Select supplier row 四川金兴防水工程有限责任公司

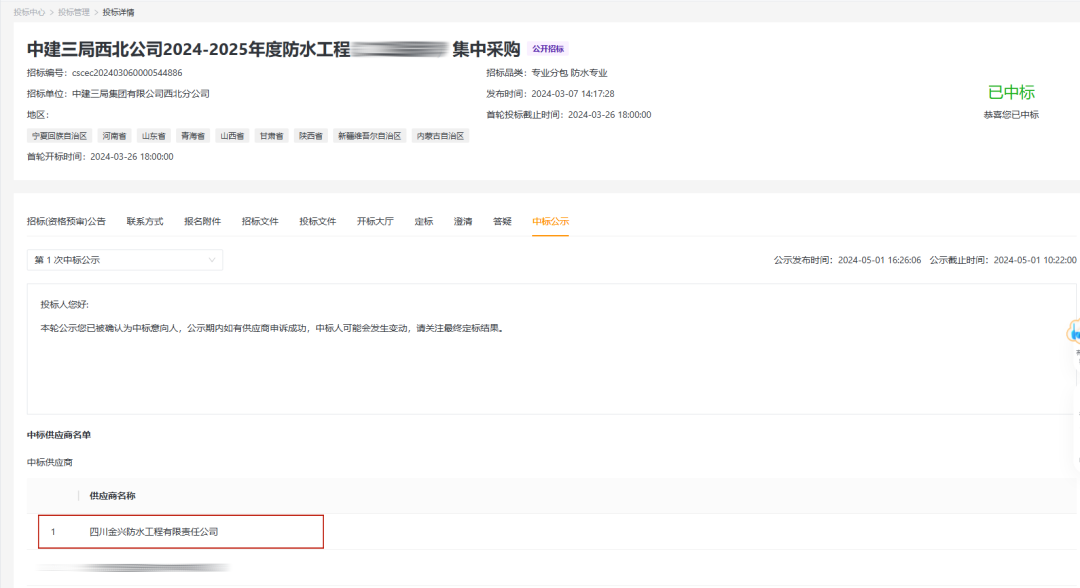pos(154,532)
